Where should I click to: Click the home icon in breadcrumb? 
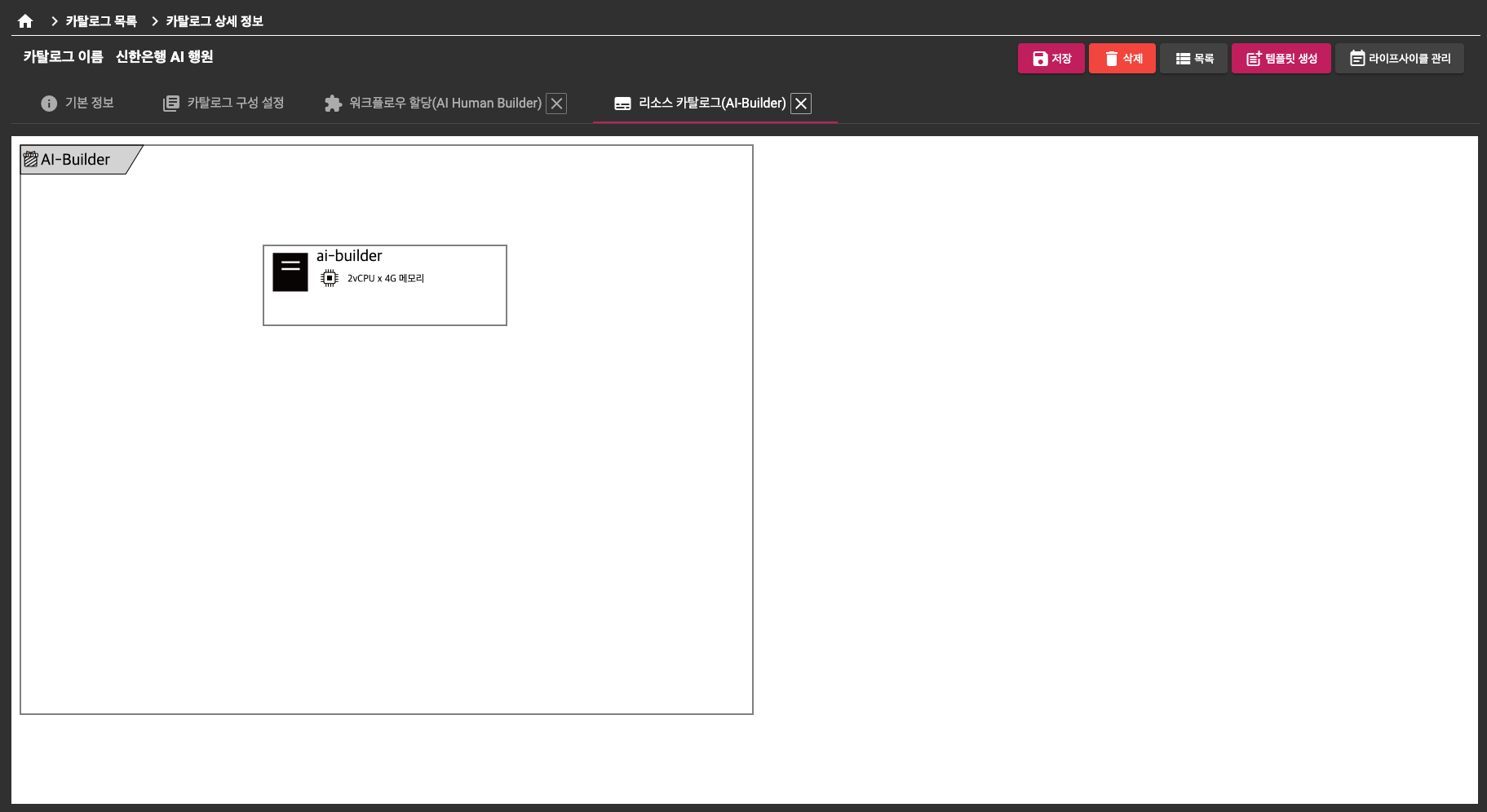click(25, 21)
